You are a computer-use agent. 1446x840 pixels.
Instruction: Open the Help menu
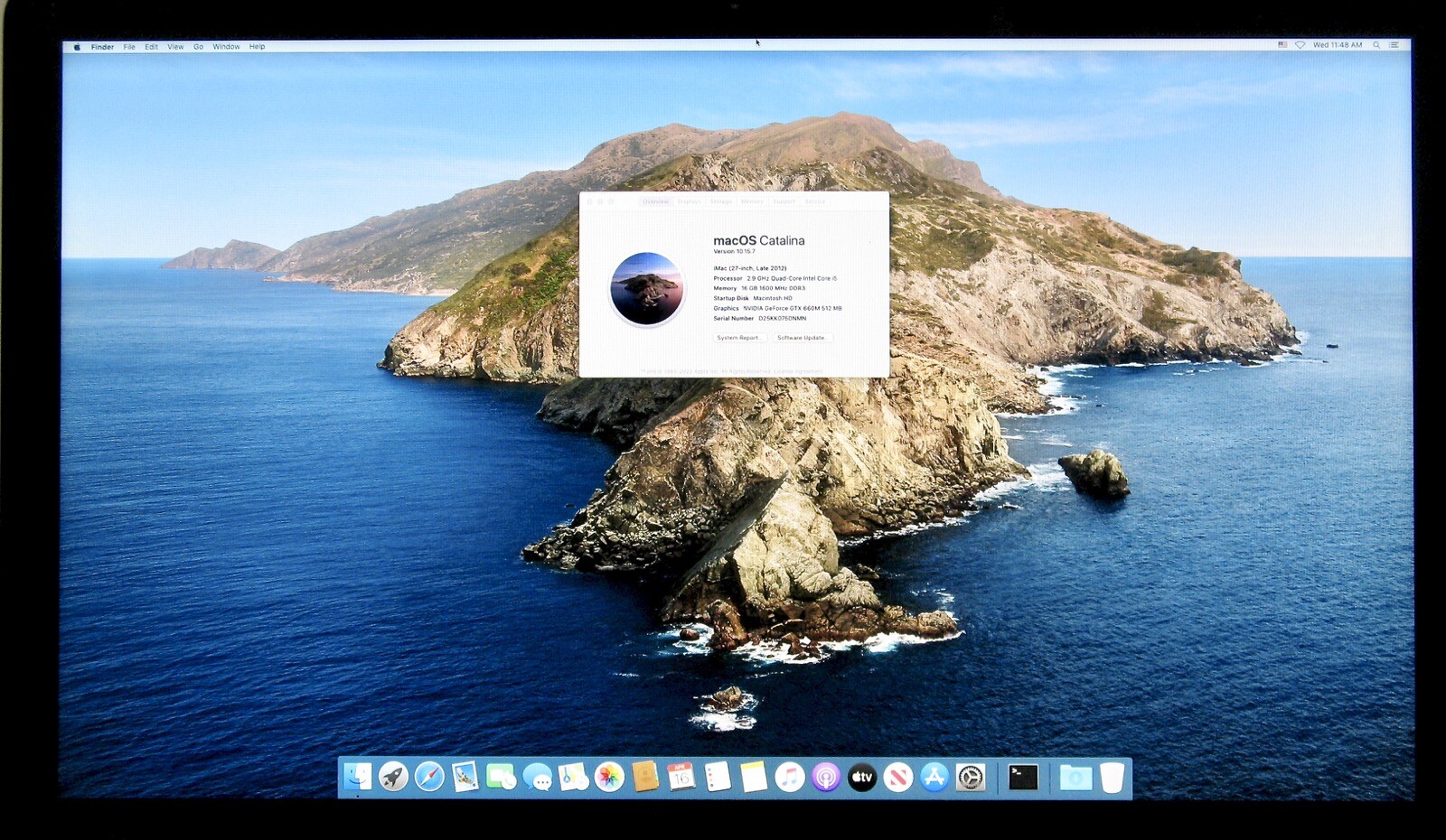(x=257, y=46)
